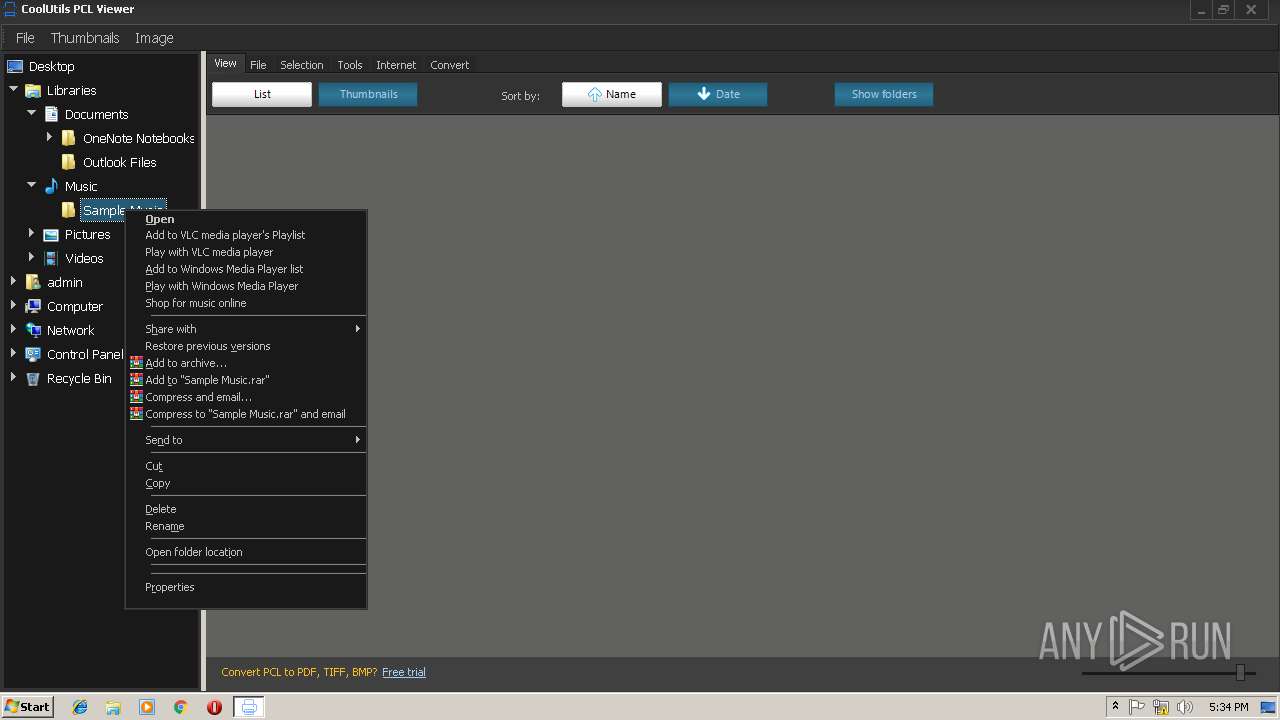The height and width of the screenshot is (720, 1280).
Task: Click the Libraries folder icon
Action: coord(33,90)
